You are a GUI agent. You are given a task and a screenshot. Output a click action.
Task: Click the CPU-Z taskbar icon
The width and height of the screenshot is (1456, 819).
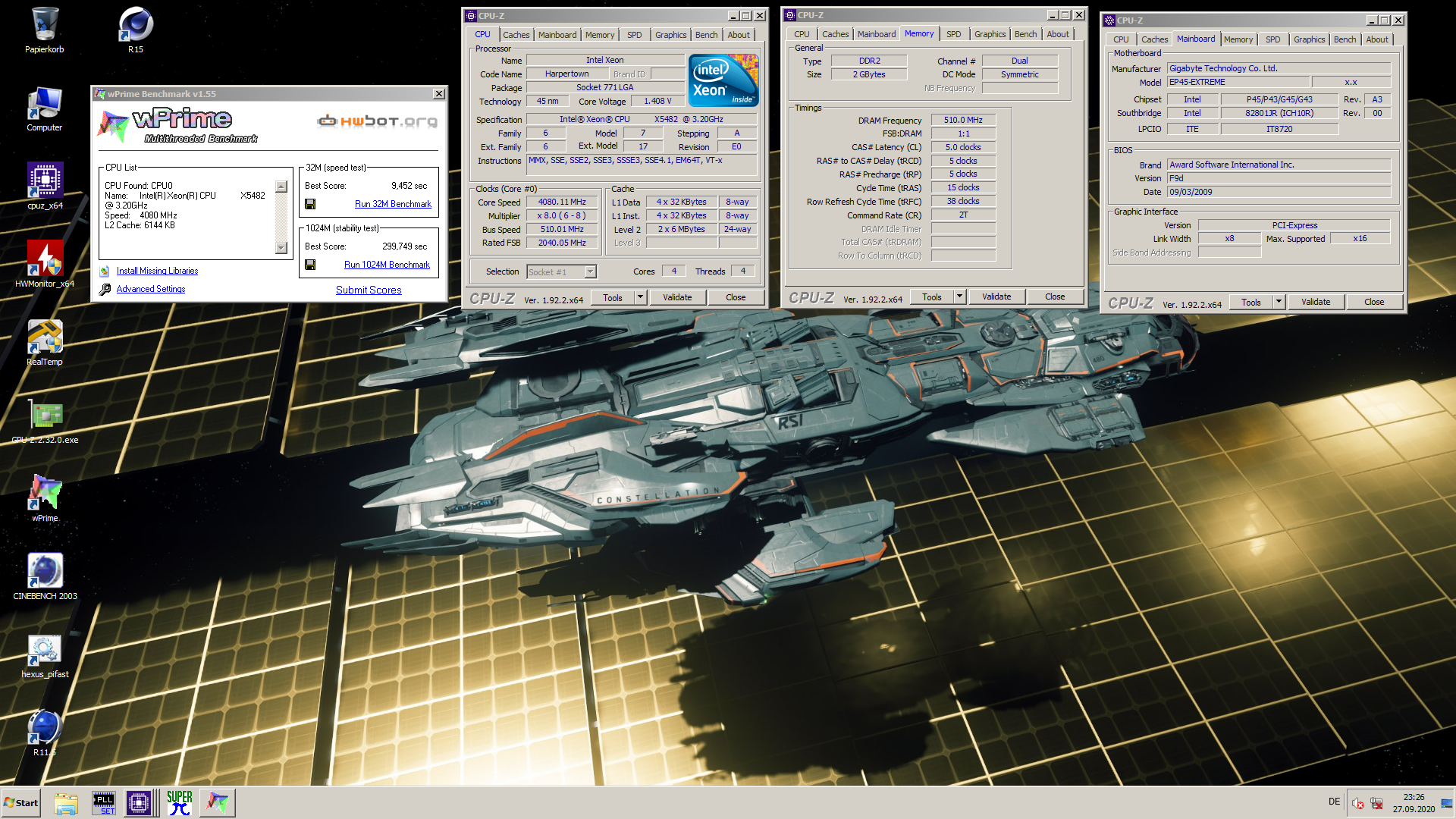point(139,803)
